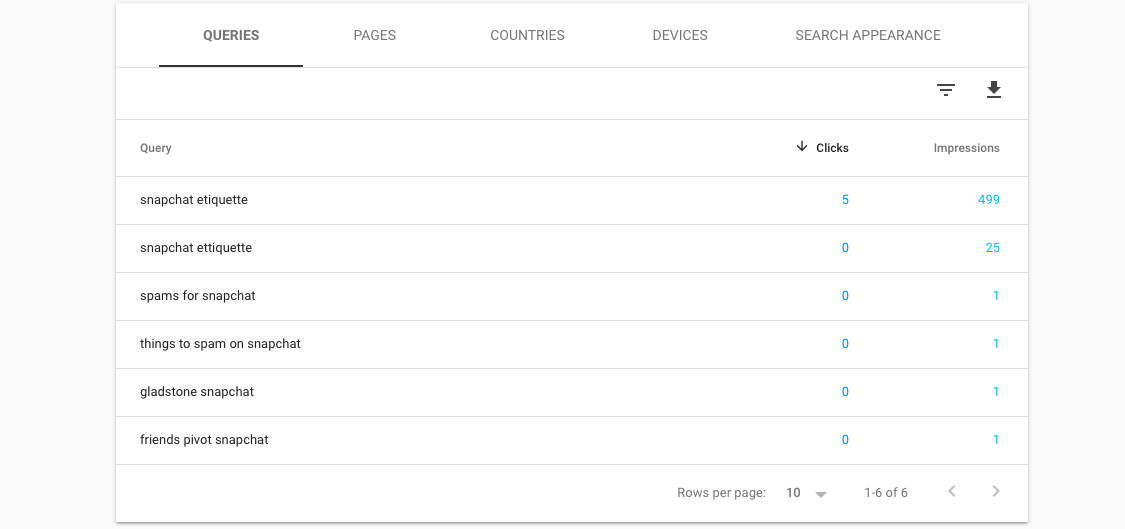Open the Devices tab

680,35
